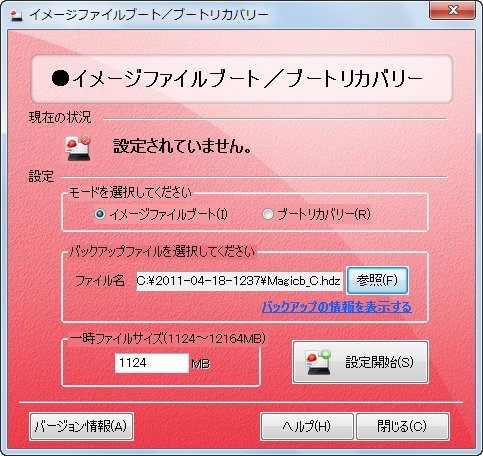Show version info via the バージョン情報(A) button
Image resolution: width=483 pixels, height=456 pixels.
(81, 426)
